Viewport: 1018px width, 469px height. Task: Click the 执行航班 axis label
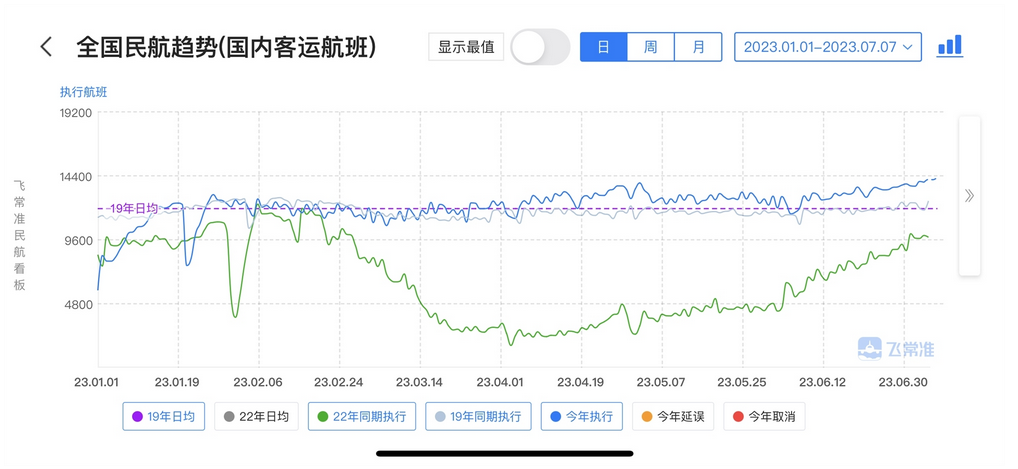click(x=84, y=92)
